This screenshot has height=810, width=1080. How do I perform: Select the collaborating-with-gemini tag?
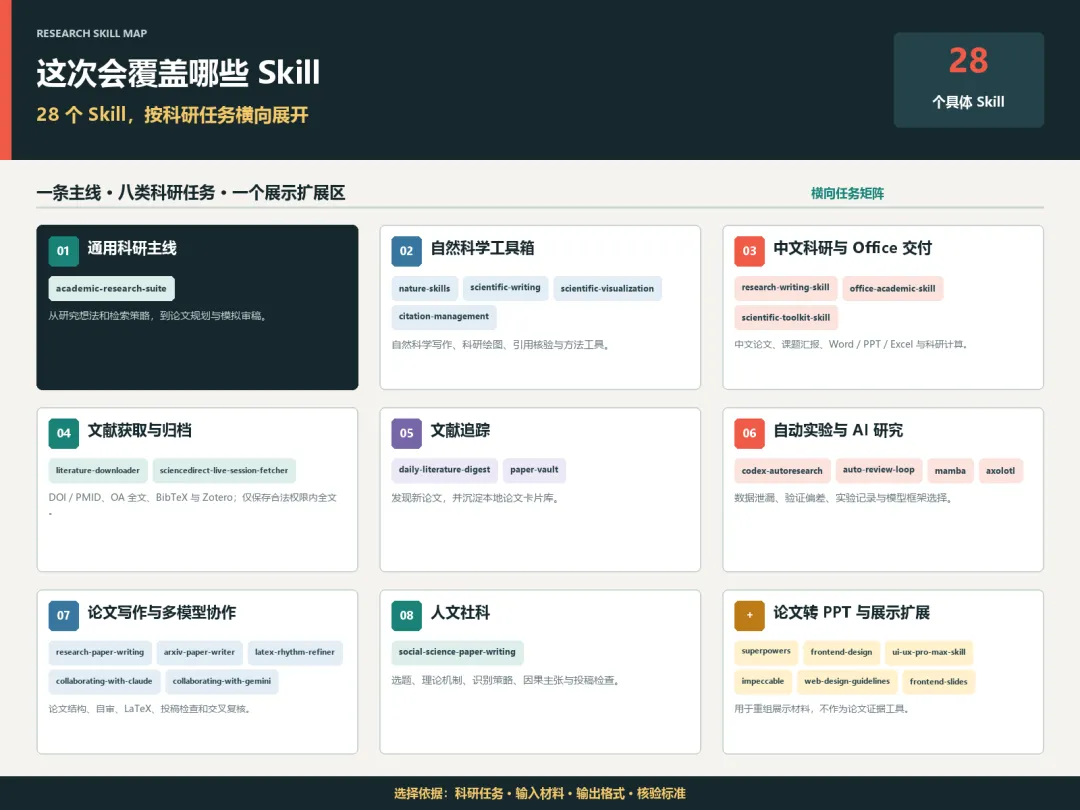(x=222, y=681)
